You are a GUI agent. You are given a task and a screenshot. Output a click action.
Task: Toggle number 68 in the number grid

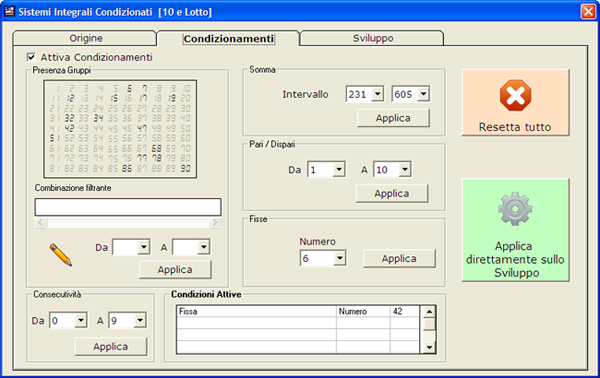tap(157, 148)
